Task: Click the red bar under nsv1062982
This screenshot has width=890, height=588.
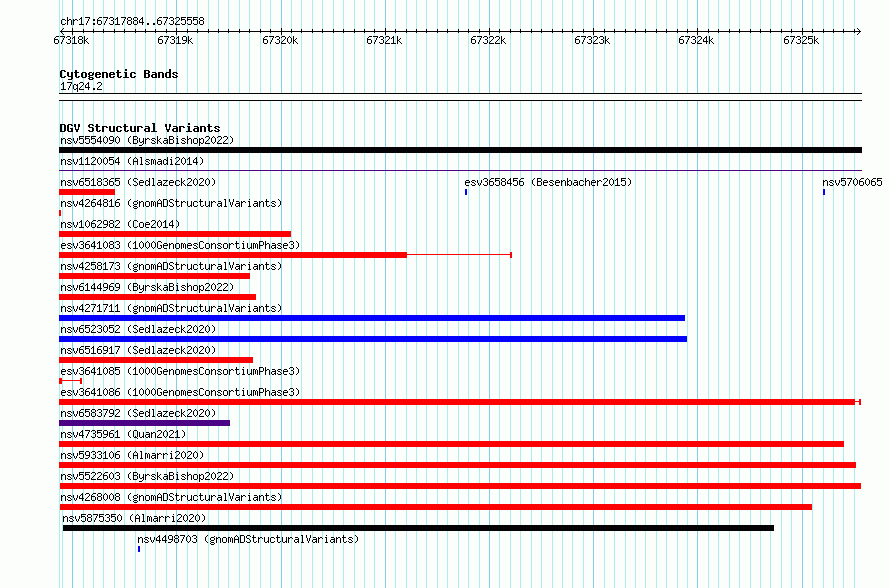Action: (175, 234)
